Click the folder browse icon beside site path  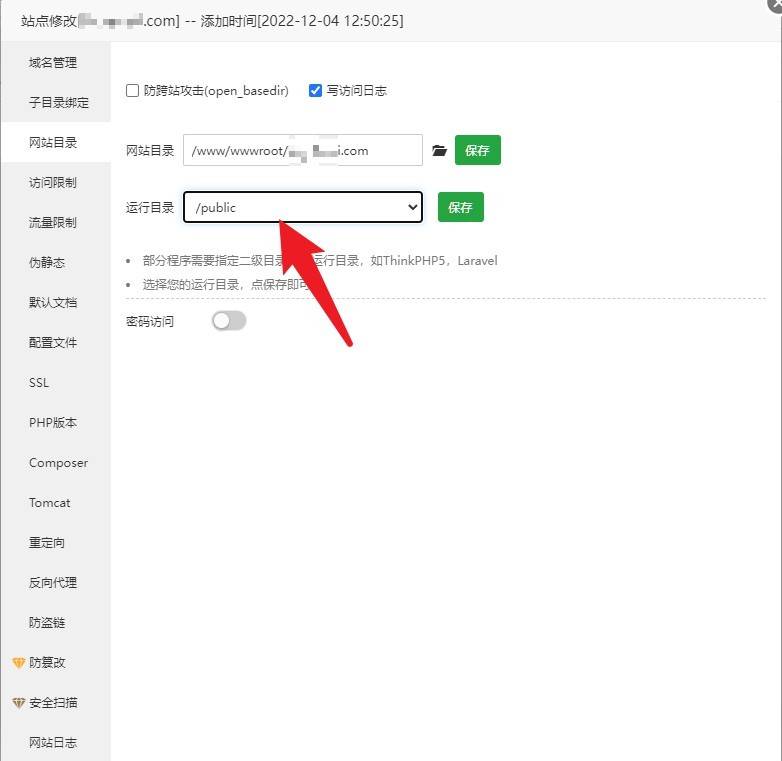click(x=439, y=151)
